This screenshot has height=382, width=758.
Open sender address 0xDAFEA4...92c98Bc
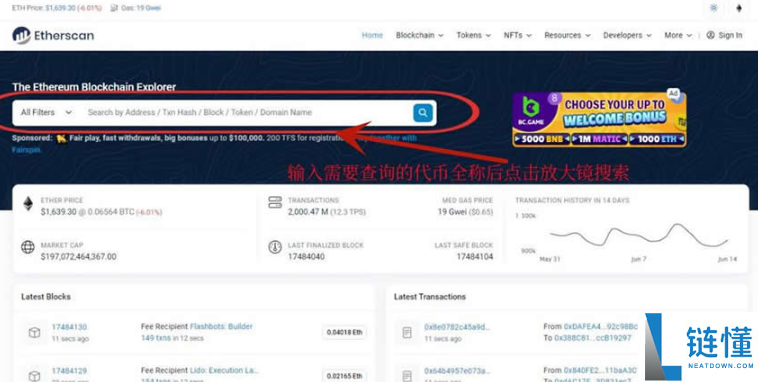coord(601,326)
